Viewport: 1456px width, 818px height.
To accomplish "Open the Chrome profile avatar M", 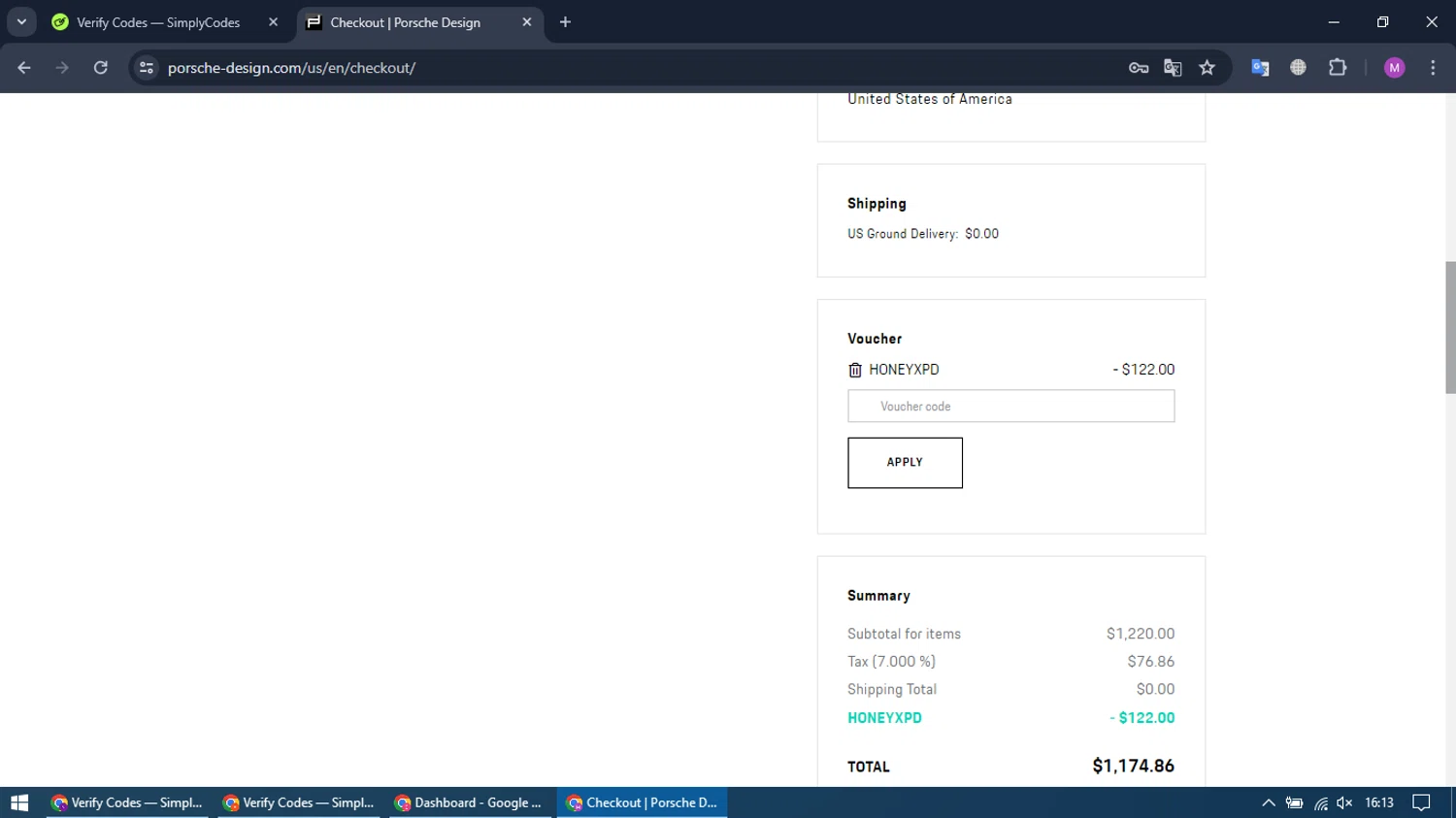I will tap(1394, 68).
